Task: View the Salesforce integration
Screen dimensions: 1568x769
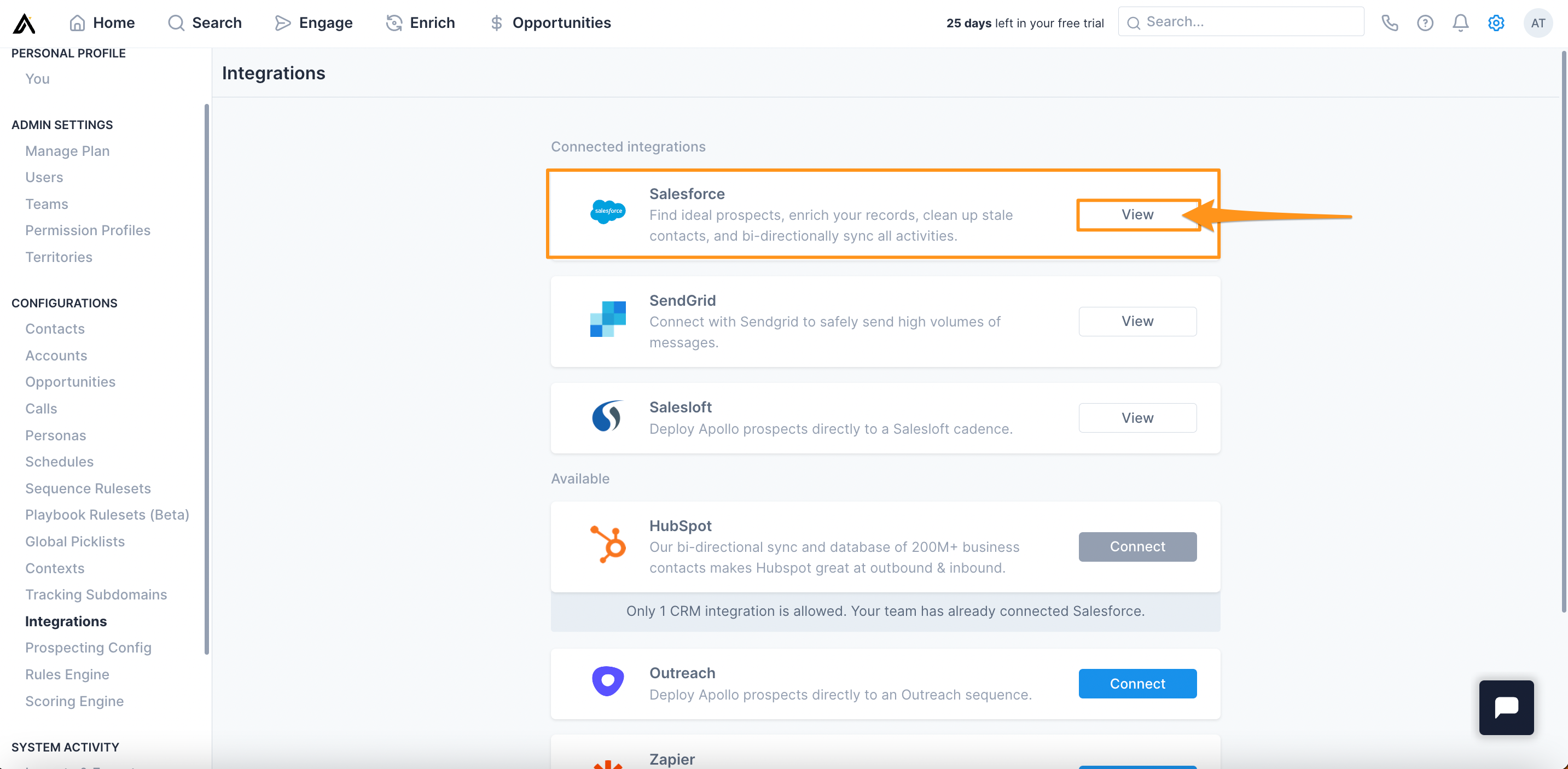Action: (x=1137, y=215)
